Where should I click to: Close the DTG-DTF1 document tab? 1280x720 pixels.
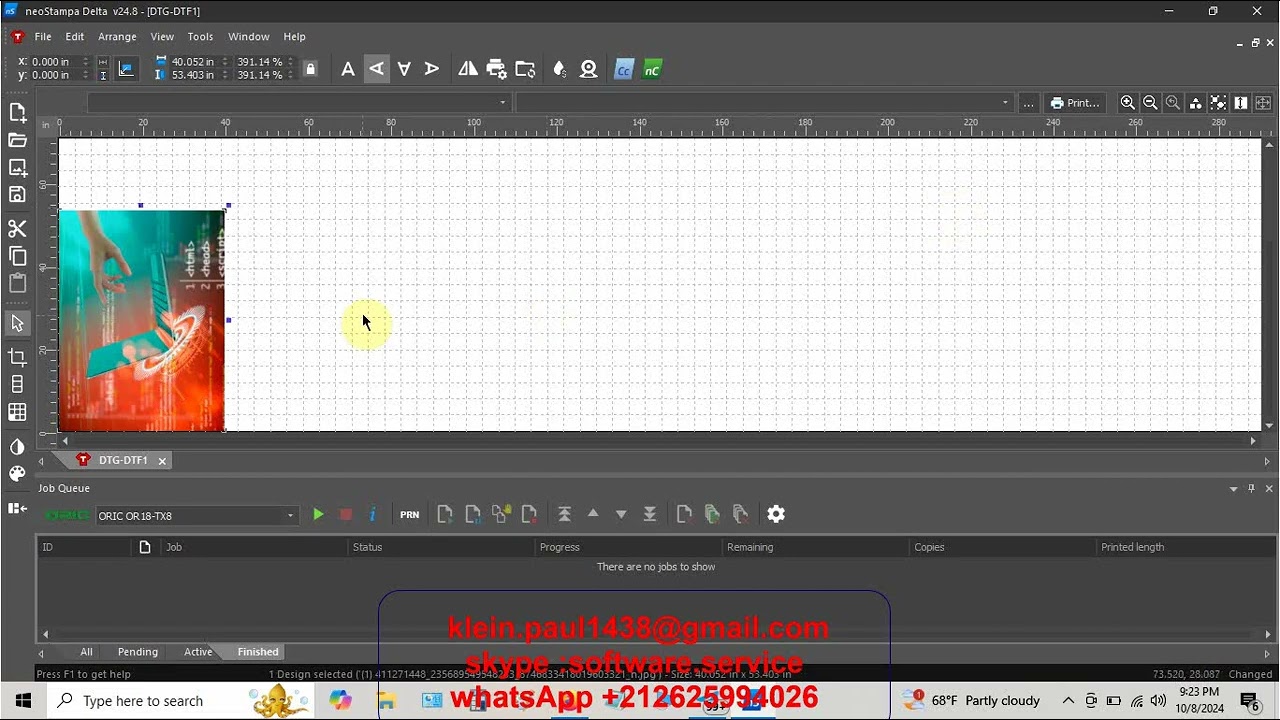click(162, 461)
